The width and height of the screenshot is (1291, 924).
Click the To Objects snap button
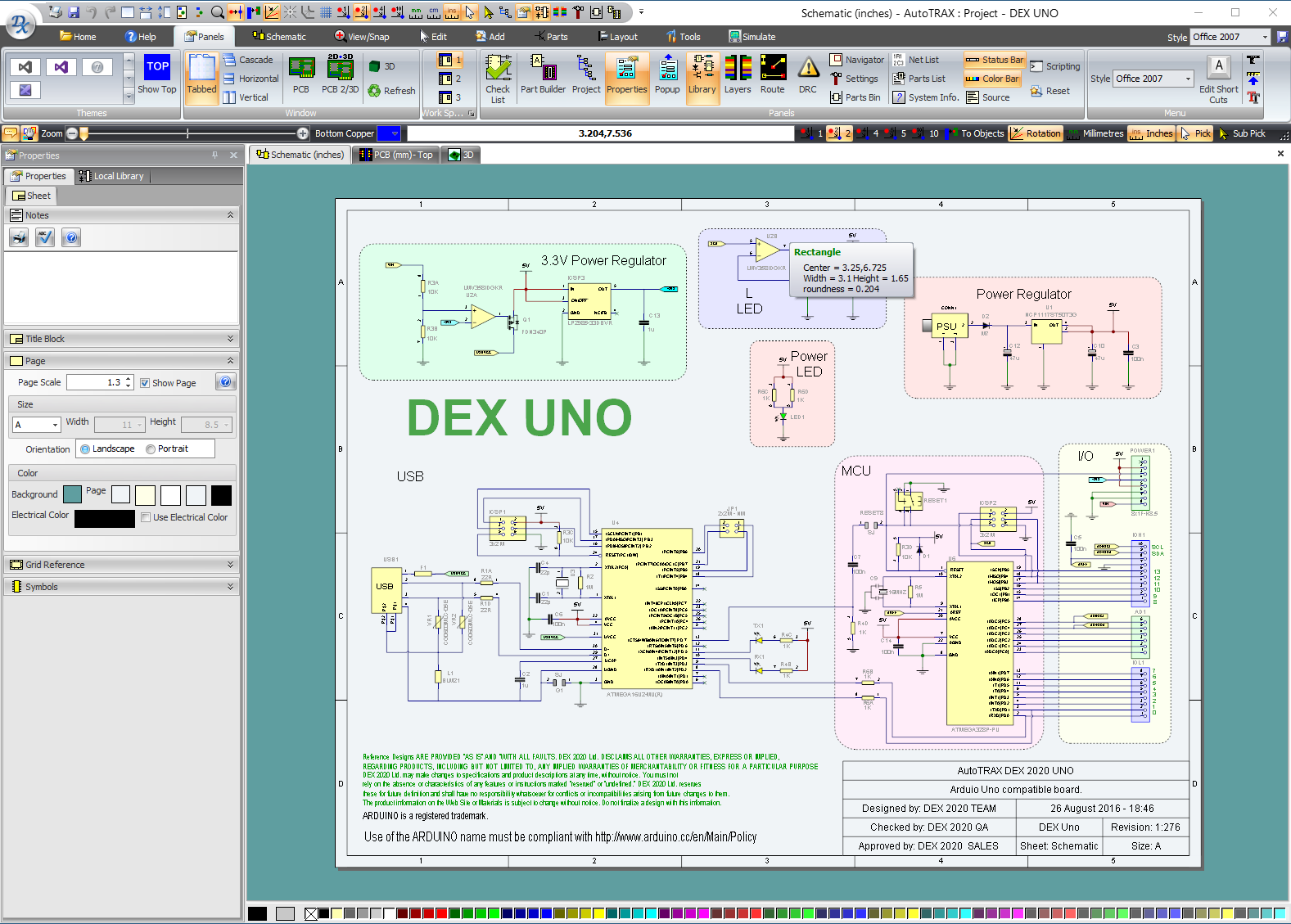click(976, 133)
